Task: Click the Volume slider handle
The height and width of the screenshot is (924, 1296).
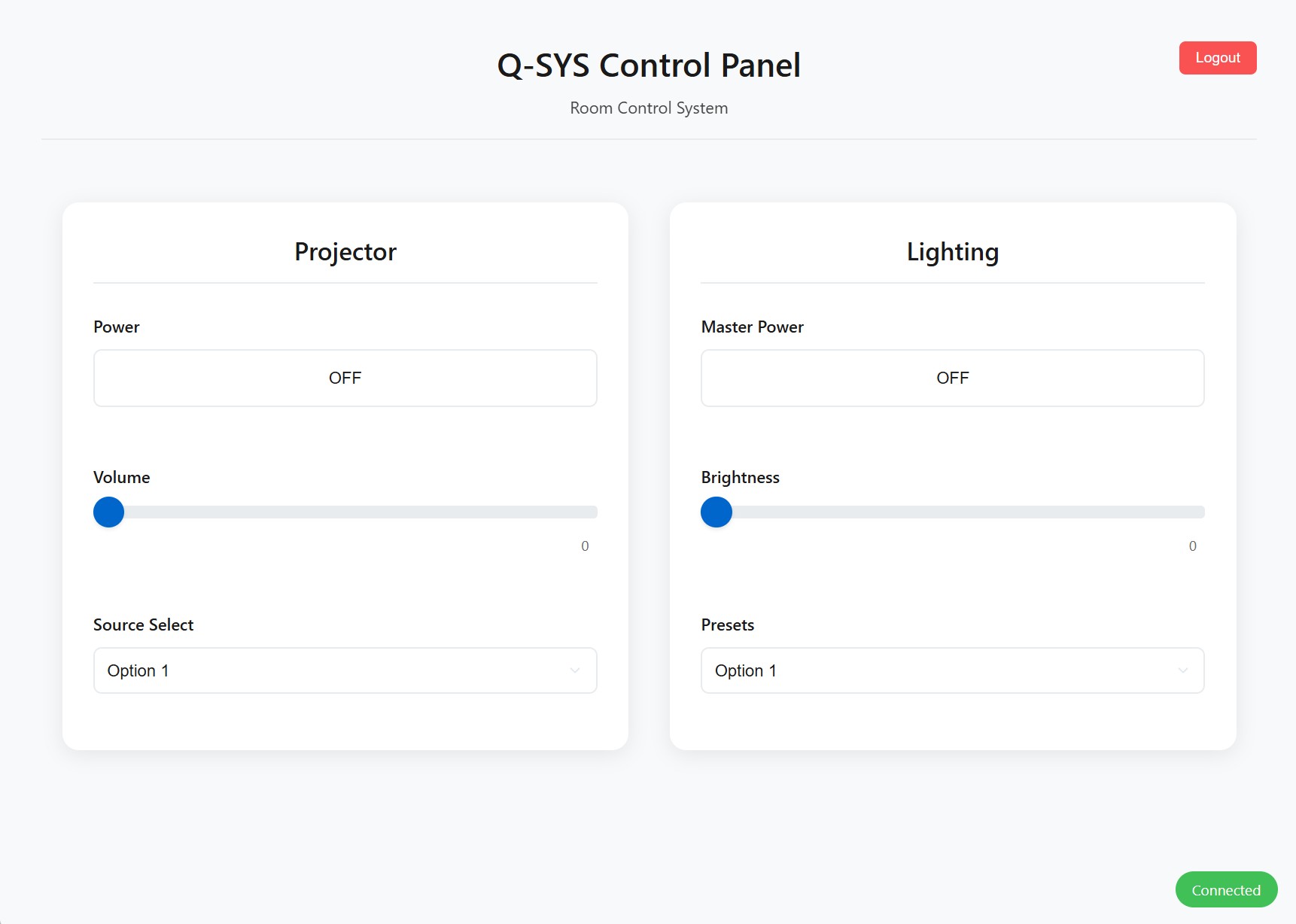Action: tap(108, 512)
